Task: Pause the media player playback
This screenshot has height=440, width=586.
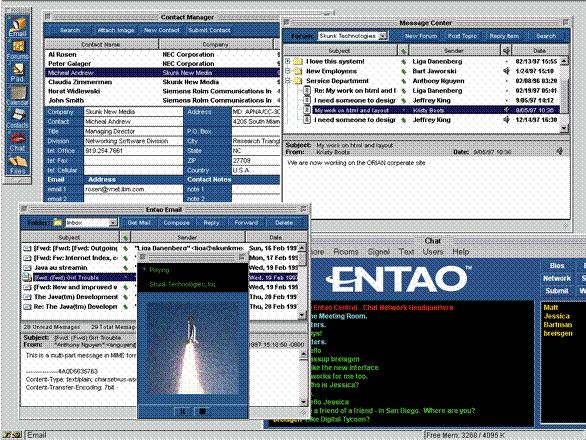Action: click(183, 411)
